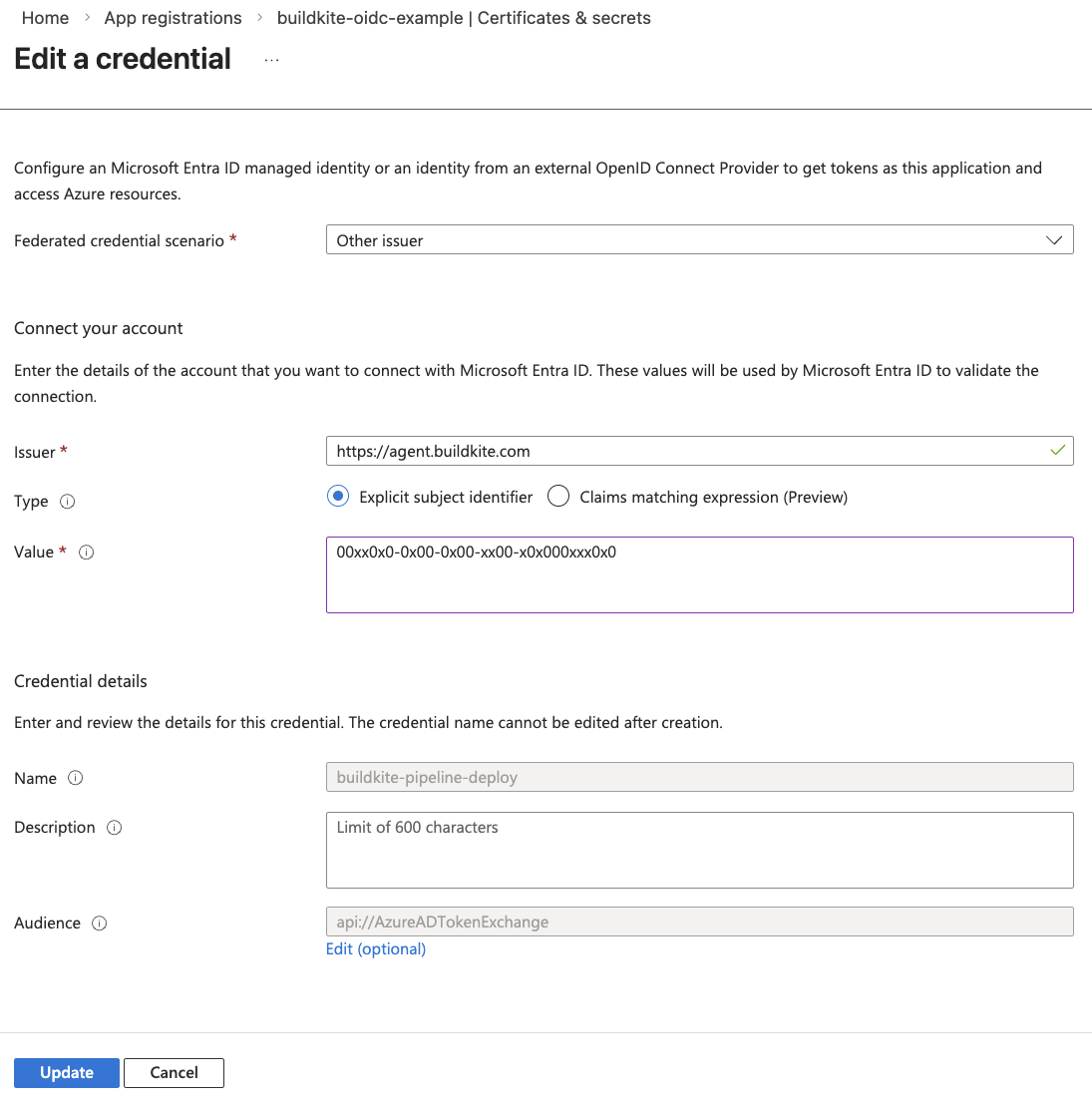Click the info icon next to Audience

tap(99, 922)
